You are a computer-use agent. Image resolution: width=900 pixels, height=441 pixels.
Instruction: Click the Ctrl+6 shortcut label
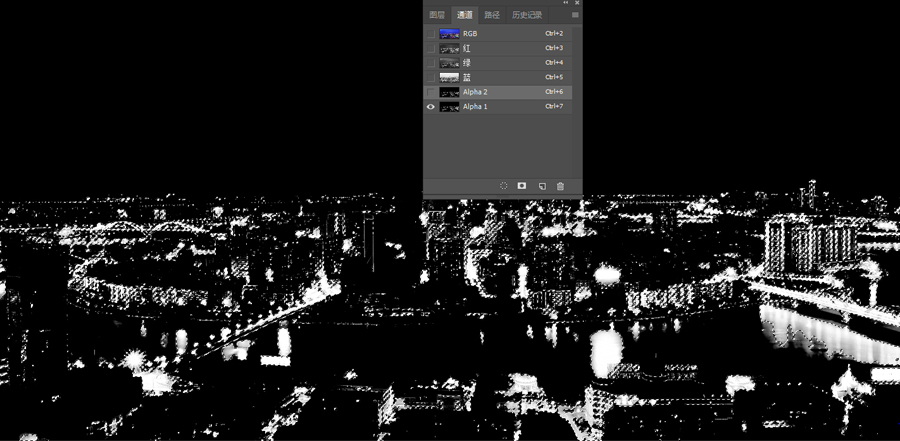click(x=554, y=92)
